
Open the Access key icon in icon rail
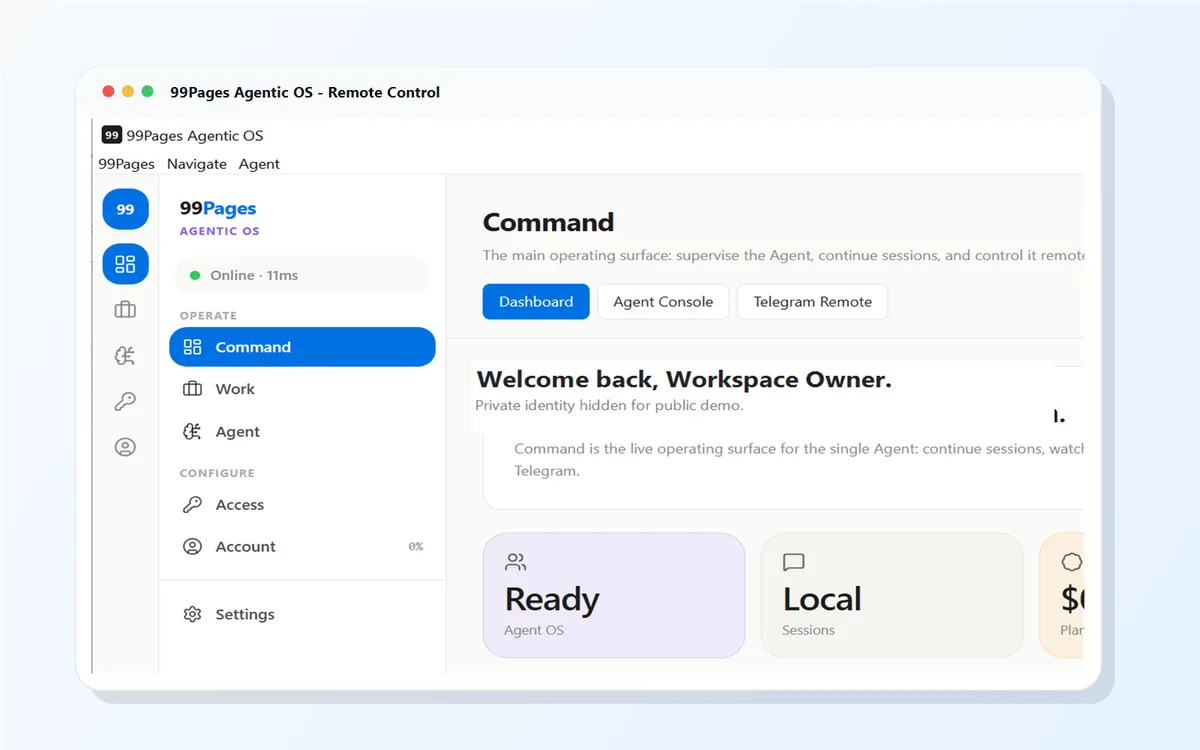(x=125, y=401)
